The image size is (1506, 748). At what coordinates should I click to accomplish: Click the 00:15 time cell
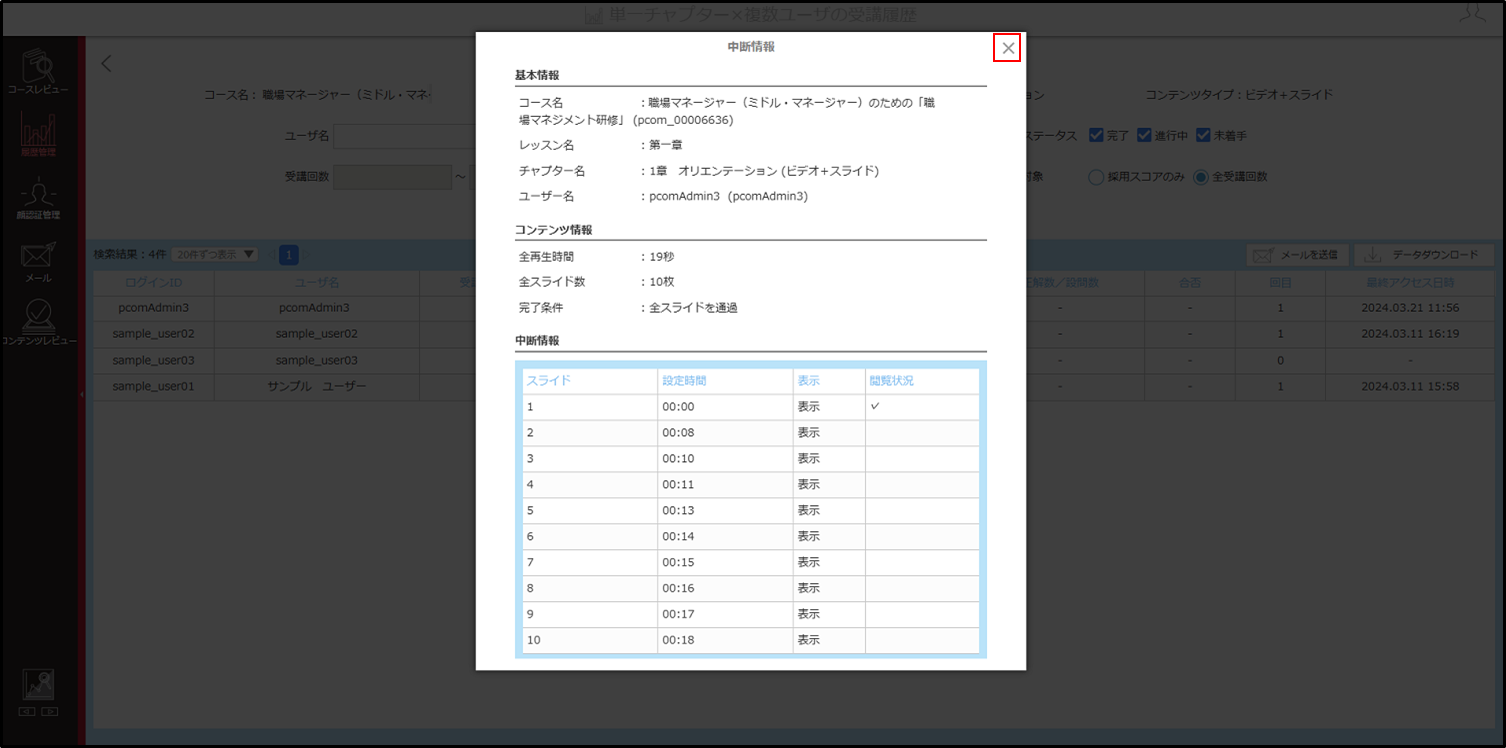725,563
